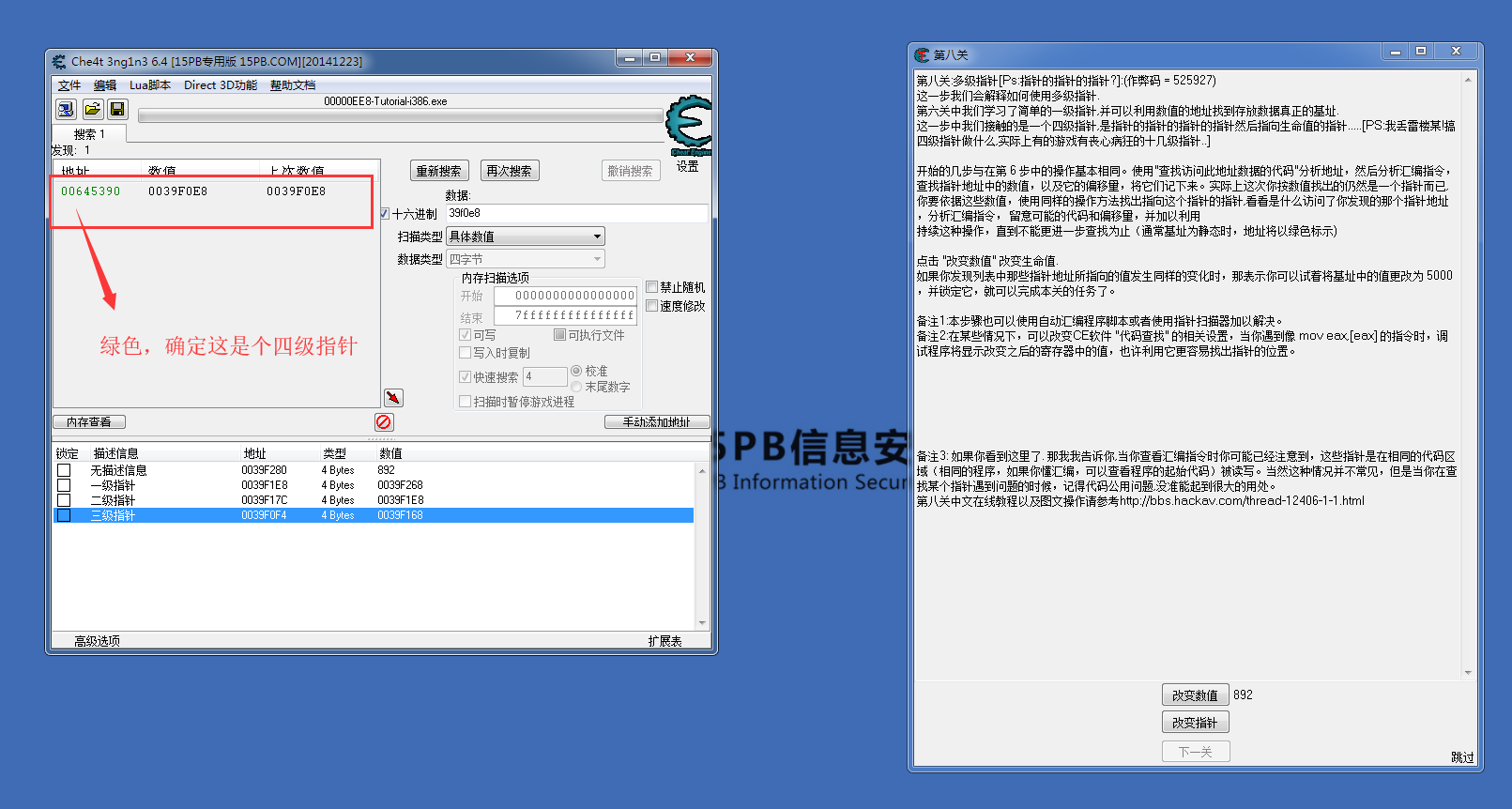Click the results 上次数值 column header
This screenshot has width=1512, height=809.
[297, 170]
